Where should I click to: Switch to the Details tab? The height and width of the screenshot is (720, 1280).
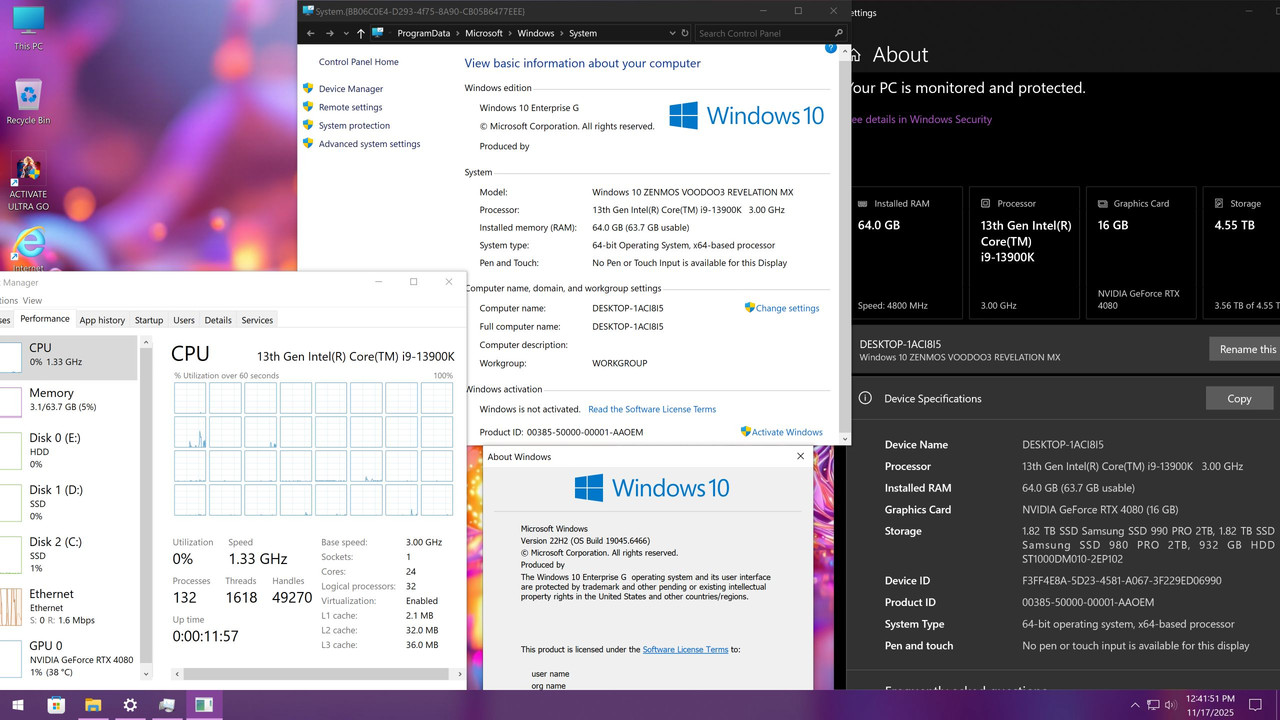coord(218,320)
